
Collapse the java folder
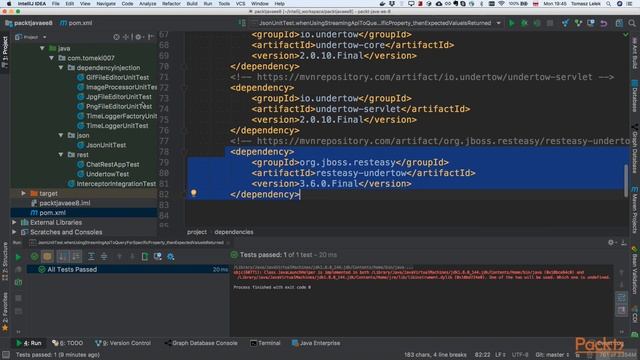pos(42,48)
